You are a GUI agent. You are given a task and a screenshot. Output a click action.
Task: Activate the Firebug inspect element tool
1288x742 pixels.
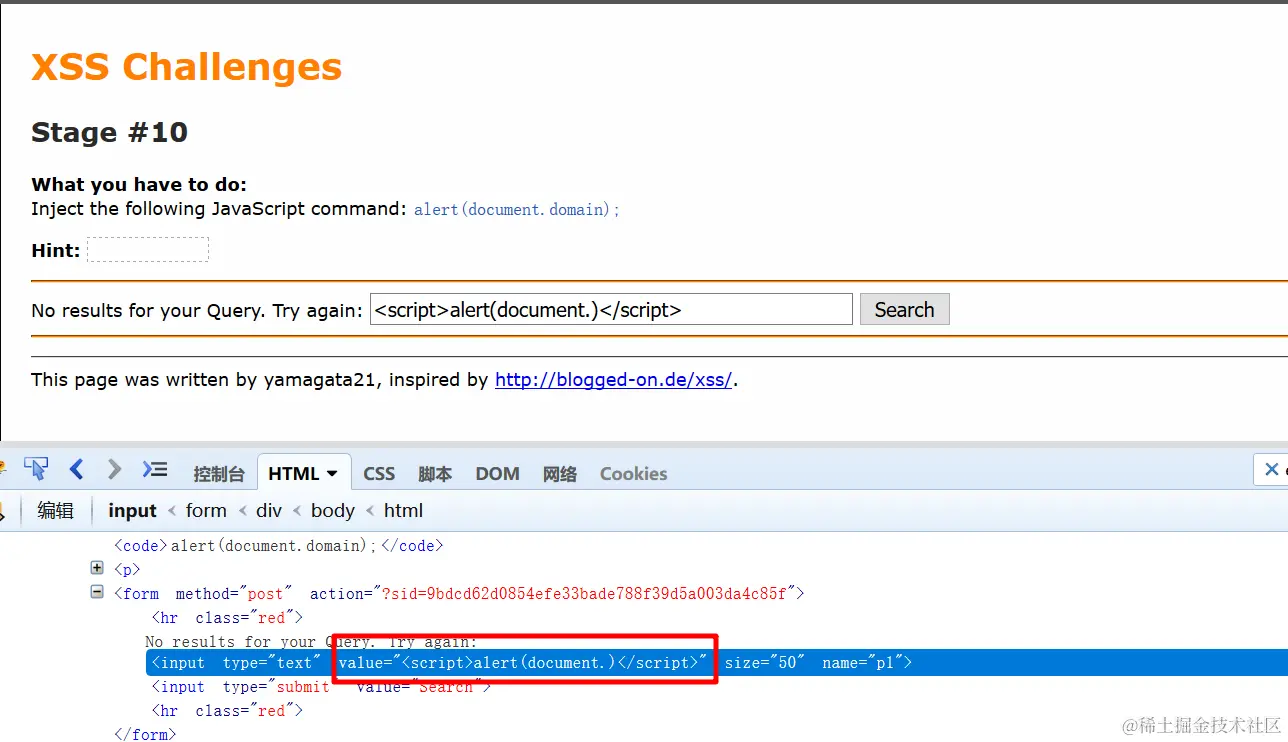coord(36,469)
